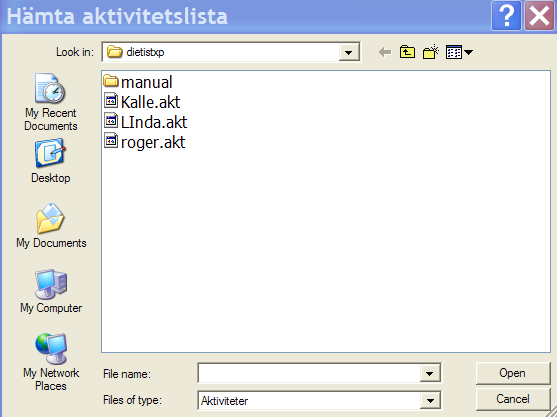The height and width of the screenshot is (417, 557).
Task: Open My Computer shortcut
Action: pyautogui.click(x=51, y=291)
